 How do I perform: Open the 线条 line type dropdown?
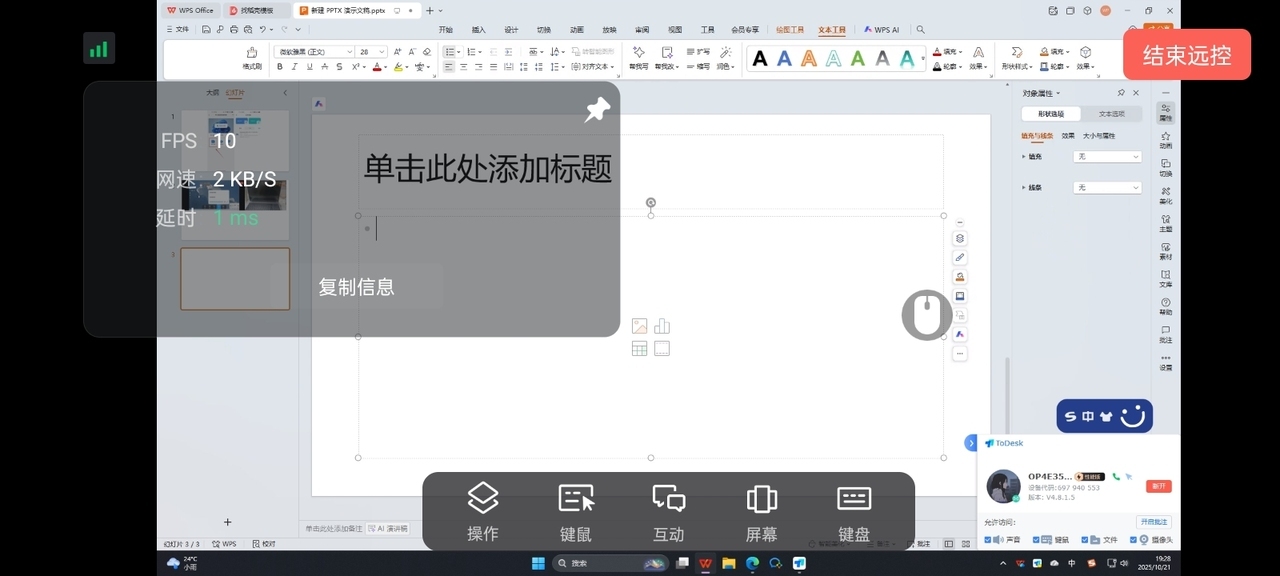point(1107,188)
